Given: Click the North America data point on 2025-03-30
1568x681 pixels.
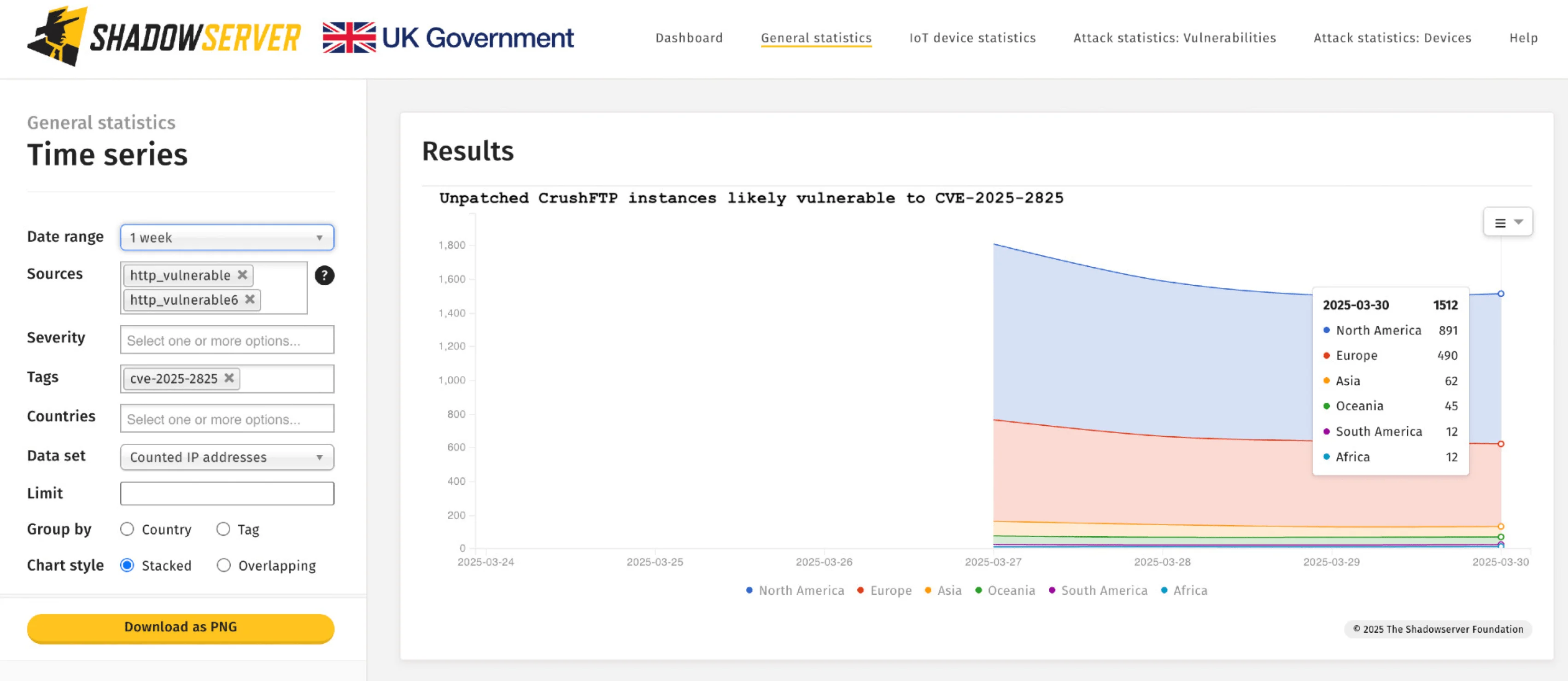Looking at the screenshot, I should click(x=1500, y=294).
